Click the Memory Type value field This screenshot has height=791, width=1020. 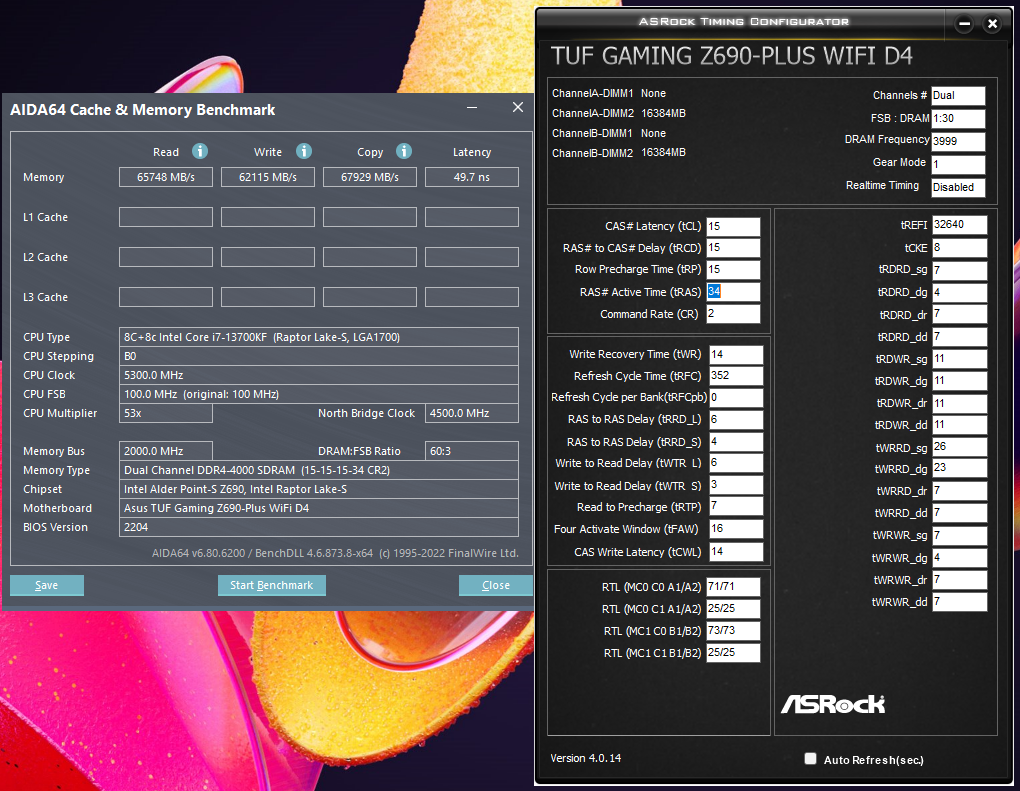pos(319,470)
